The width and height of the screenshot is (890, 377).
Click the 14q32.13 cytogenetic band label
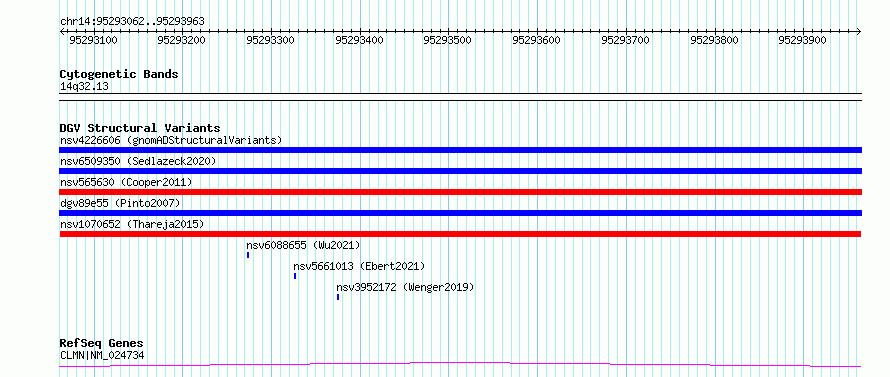(84, 86)
